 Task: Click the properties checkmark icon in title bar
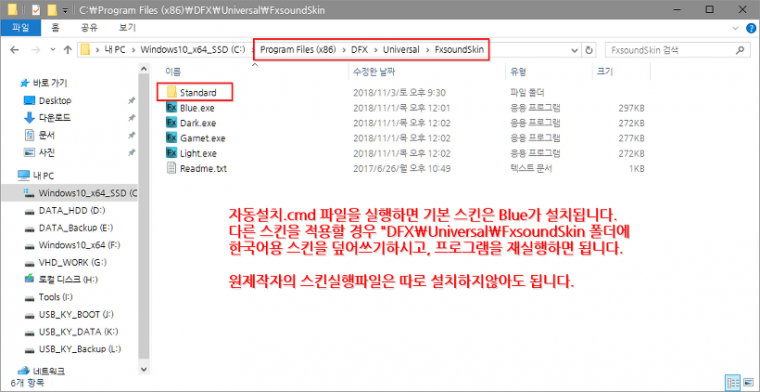35,9
